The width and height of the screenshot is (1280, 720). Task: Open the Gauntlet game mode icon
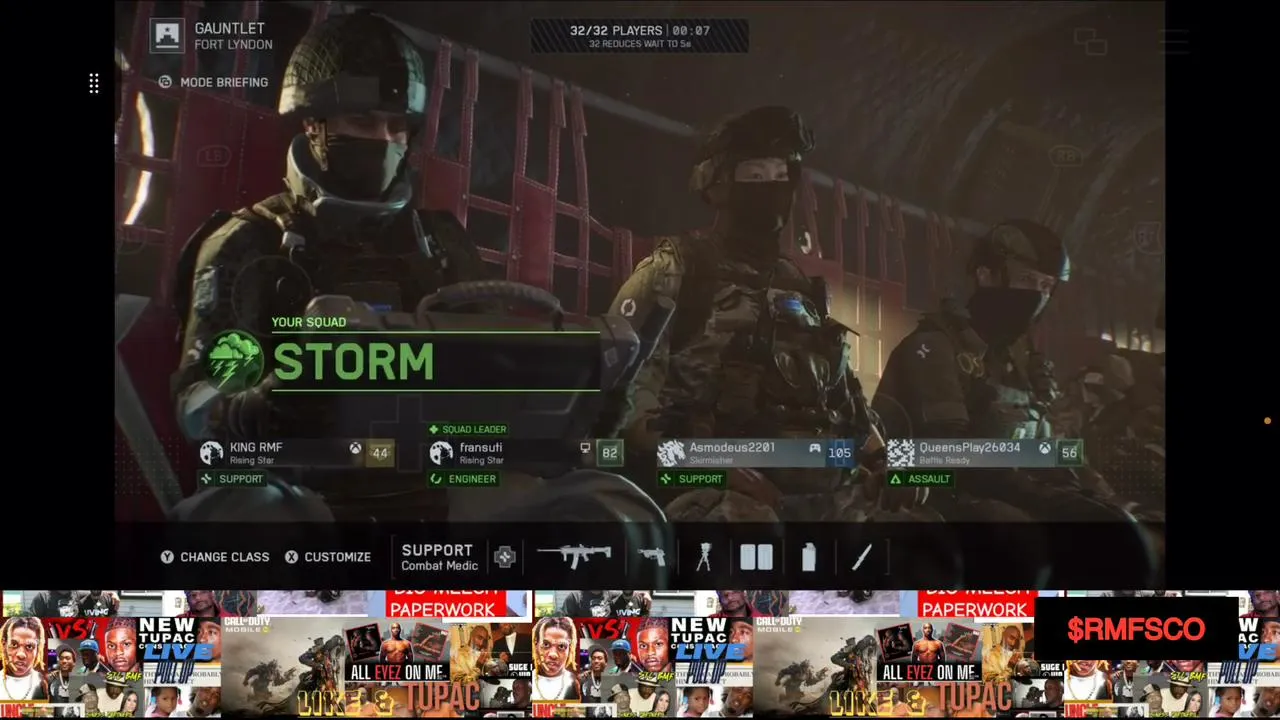[x=168, y=36]
